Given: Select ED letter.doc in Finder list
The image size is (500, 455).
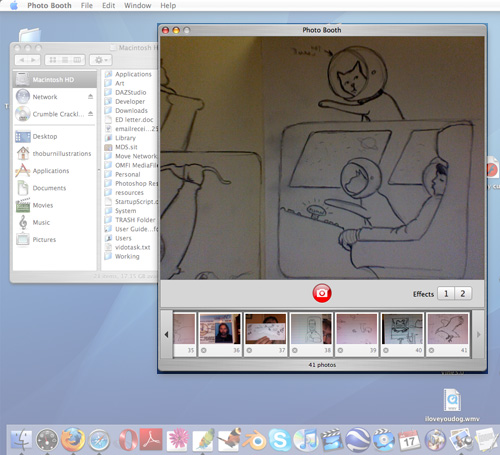Looking at the screenshot, I should (134, 120).
